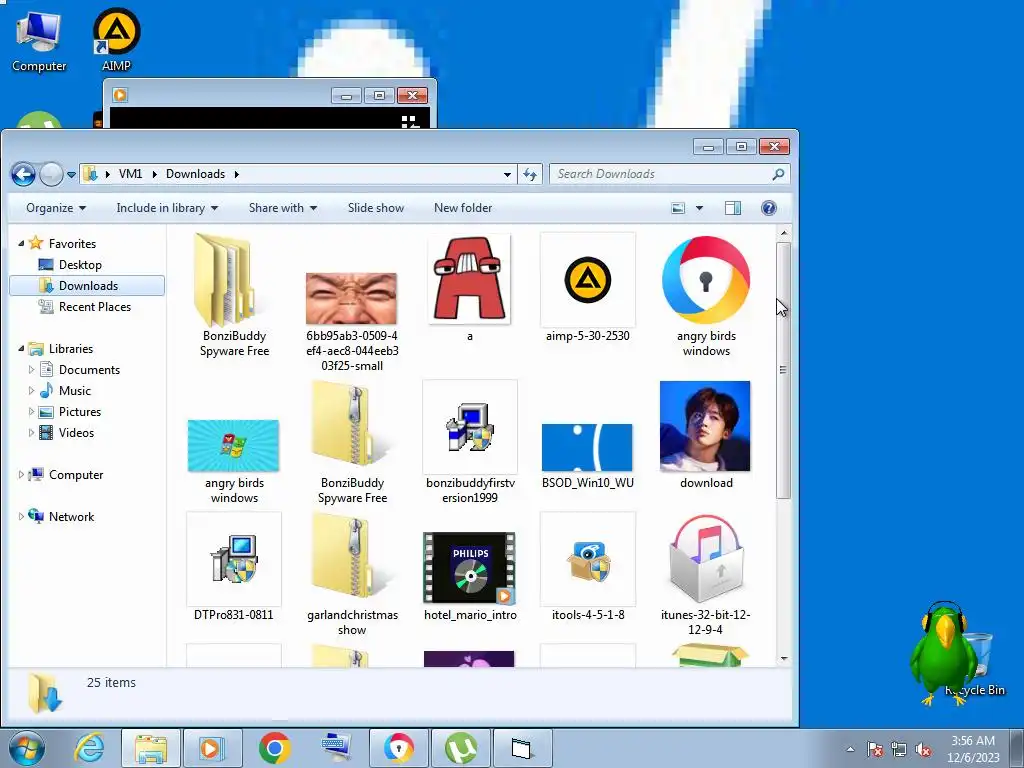Toggle the preview pane
This screenshot has height=768, width=1024.
tap(733, 208)
